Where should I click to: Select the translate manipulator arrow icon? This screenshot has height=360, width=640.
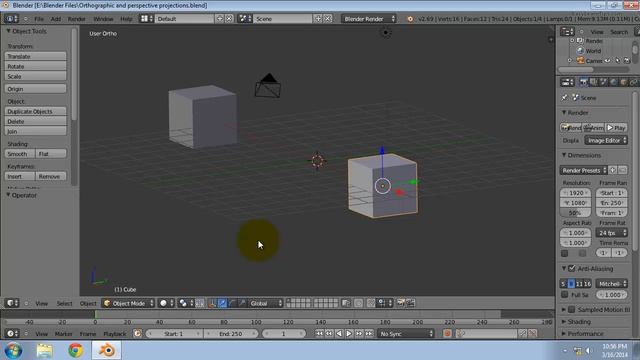pos(222,303)
